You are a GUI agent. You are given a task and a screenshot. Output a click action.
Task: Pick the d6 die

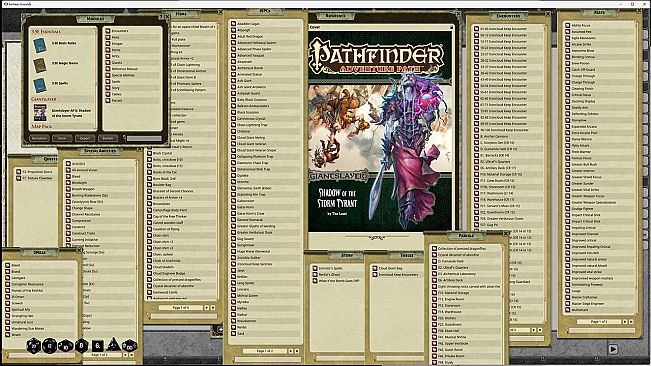pyautogui.click(x=97, y=346)
